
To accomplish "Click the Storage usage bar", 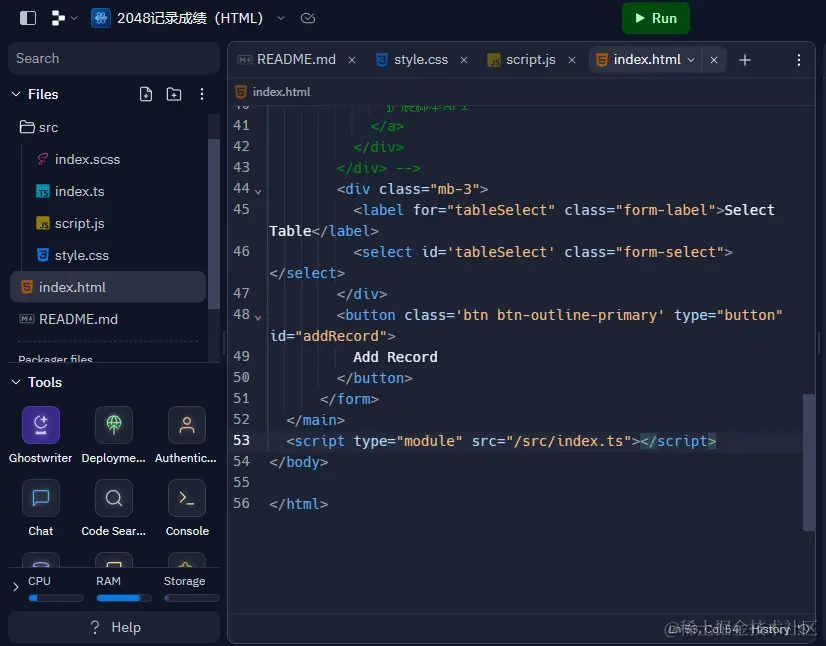I will 192,598.
